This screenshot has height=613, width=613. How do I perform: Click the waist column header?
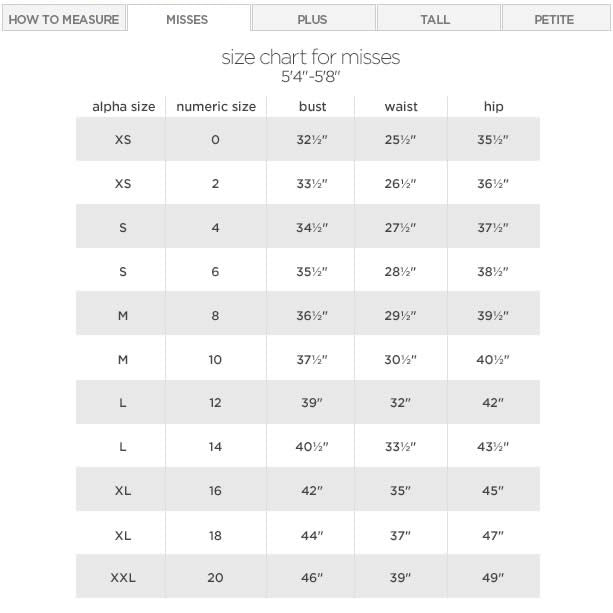(400, 106)
